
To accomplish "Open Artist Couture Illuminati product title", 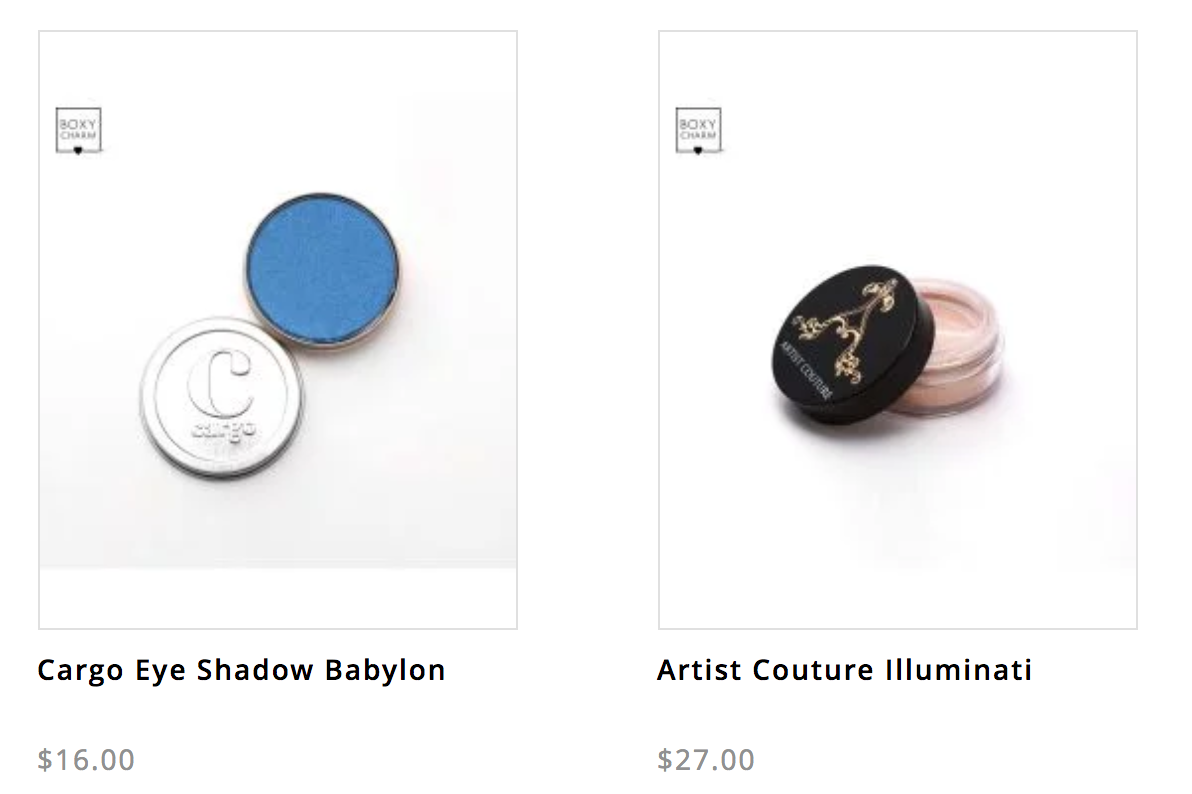I will (x=845, y=670).
